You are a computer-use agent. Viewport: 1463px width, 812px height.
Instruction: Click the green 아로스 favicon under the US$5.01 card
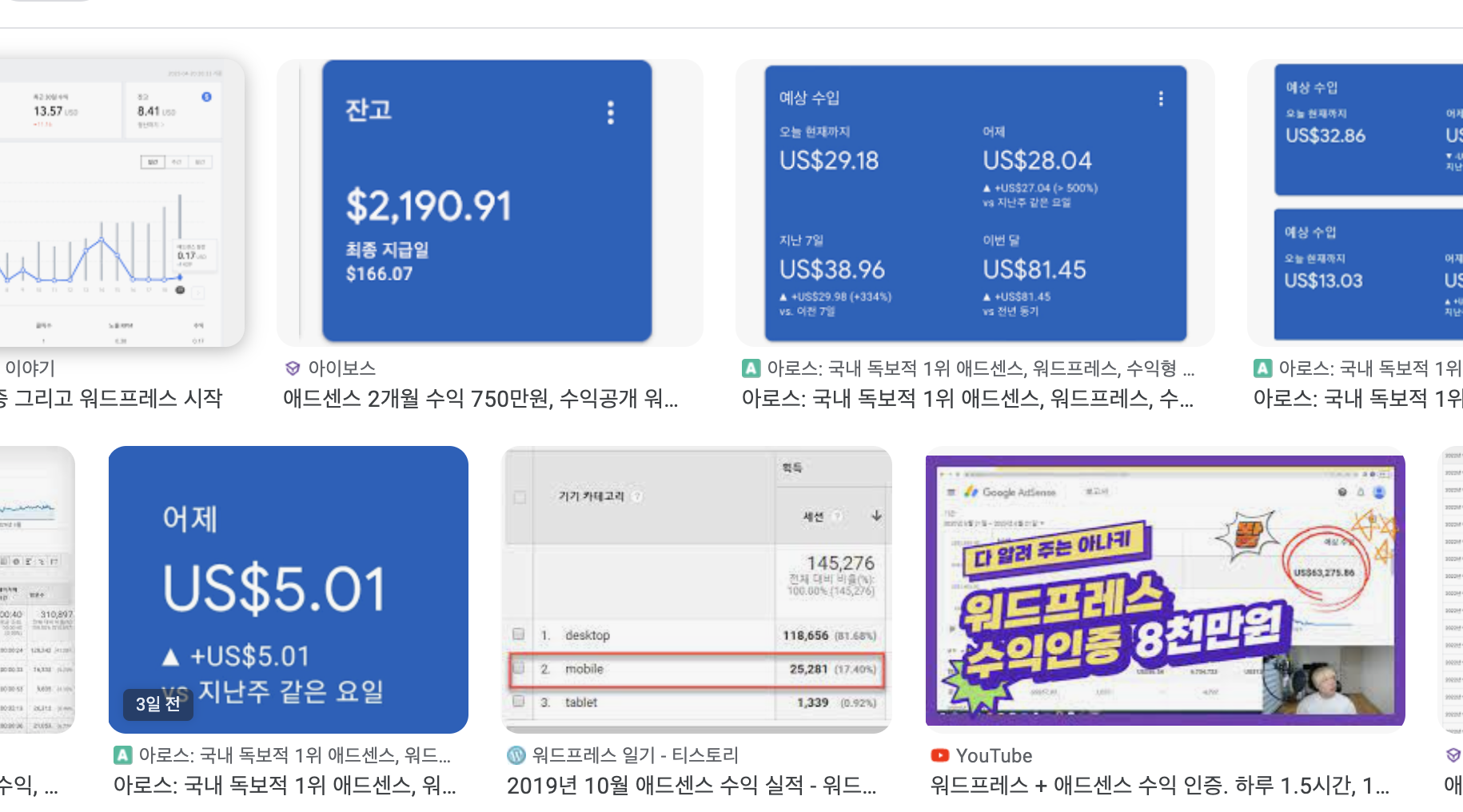coord(122,755)
